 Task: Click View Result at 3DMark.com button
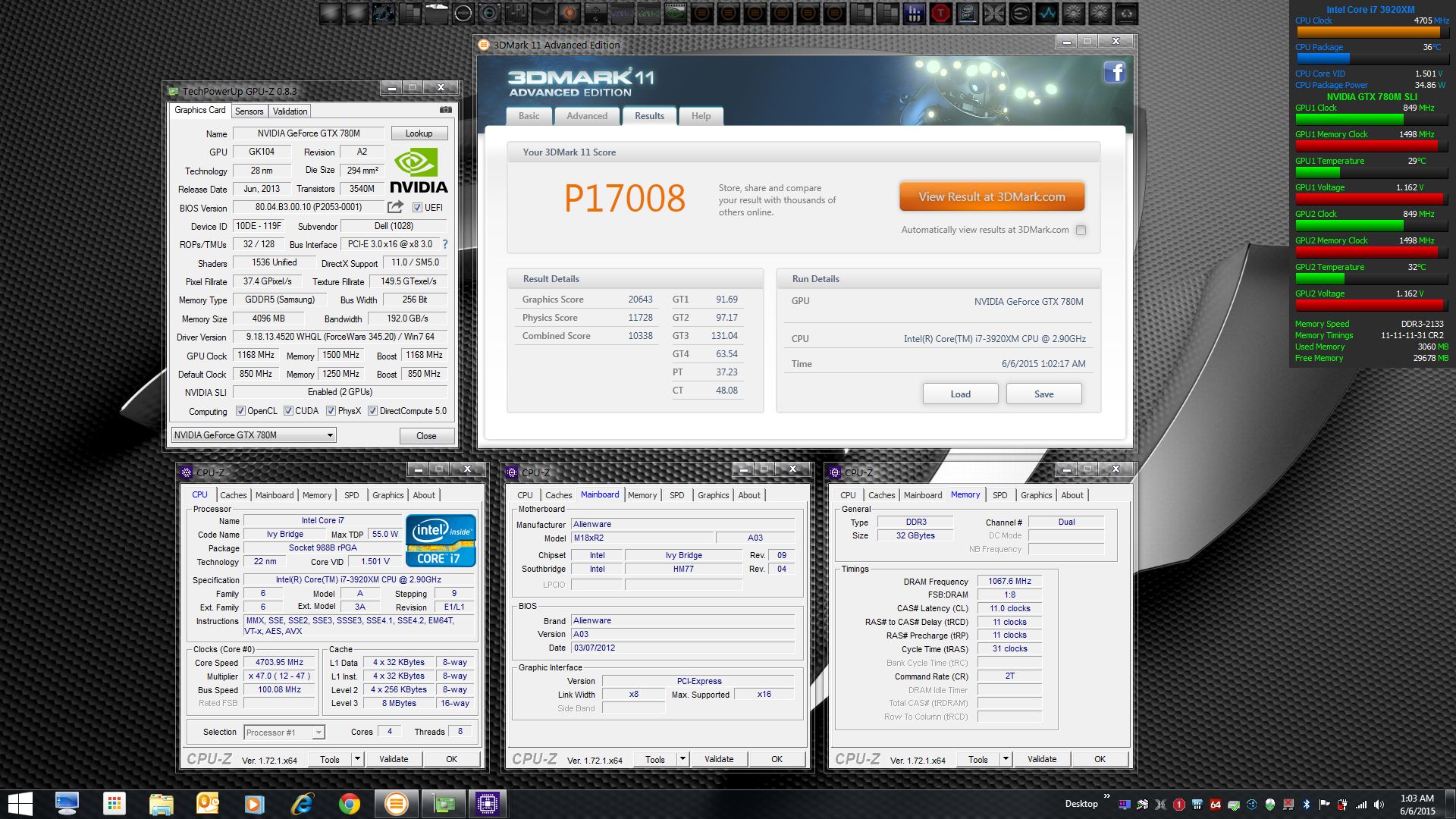point(992,196)
